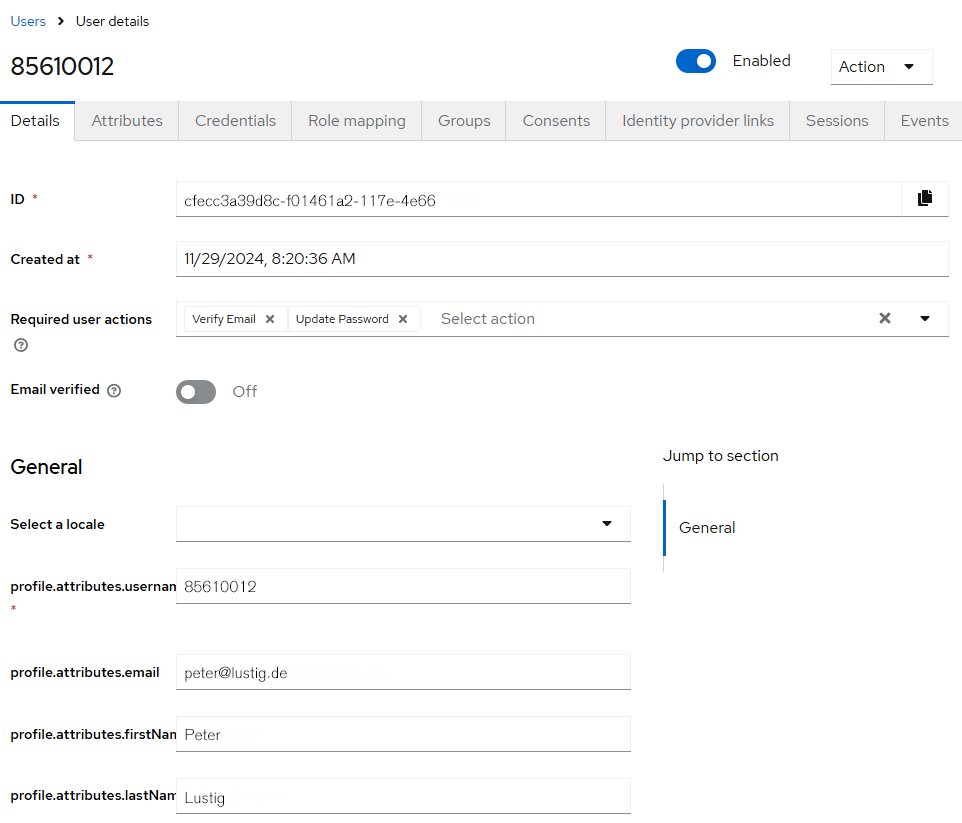This screenshot has height=823, width=962.
Task: Open help for Required user actions
Action: [x=21, y=345]
